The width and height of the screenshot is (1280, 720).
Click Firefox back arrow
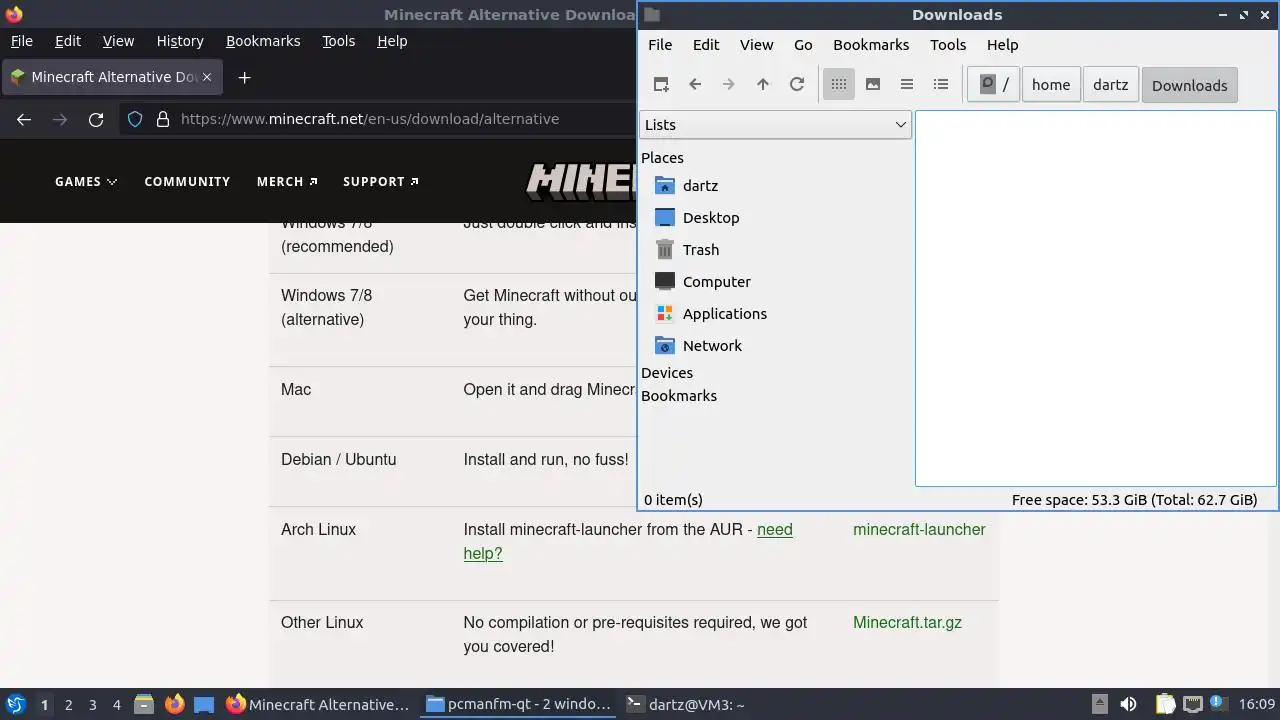(x=24, y=119)
